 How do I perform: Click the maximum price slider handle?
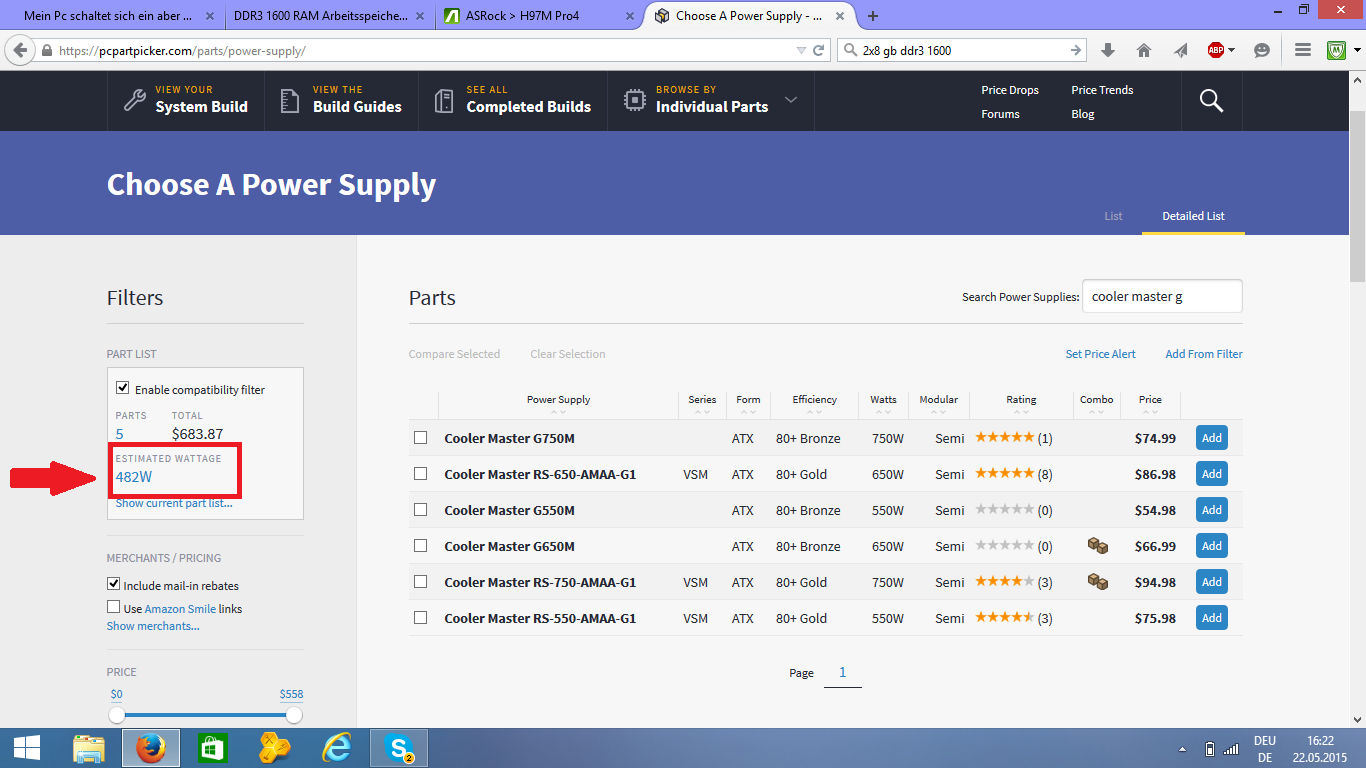[294, 715]
